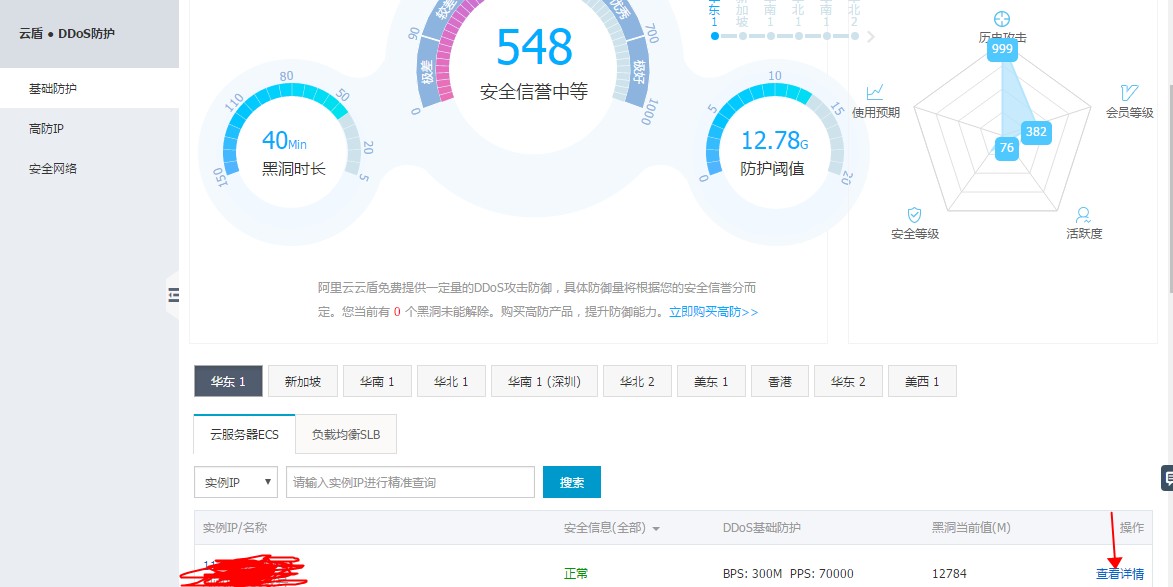This screenshot has height=587, width=1173.
Task: Switch to the 云服务器ECS tab
Action: click(x=245, y=434)
